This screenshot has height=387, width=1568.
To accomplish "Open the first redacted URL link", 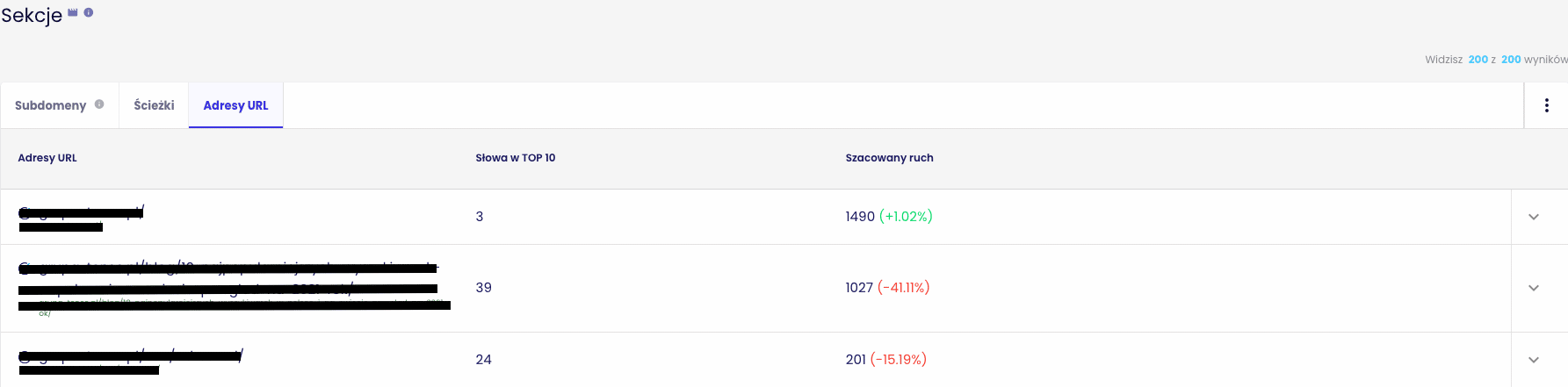I will tap(81, 212).
